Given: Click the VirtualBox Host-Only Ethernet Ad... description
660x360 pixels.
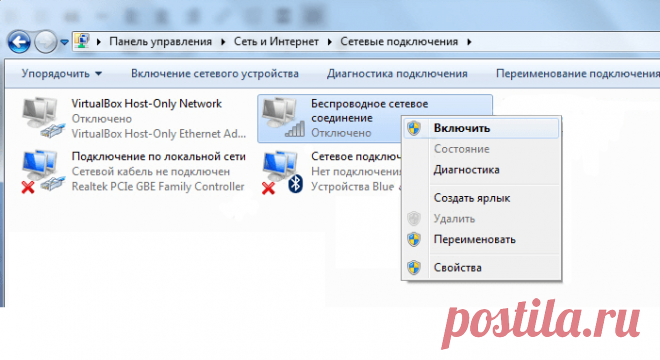Looking at the screenshot, I should (159, 134).
